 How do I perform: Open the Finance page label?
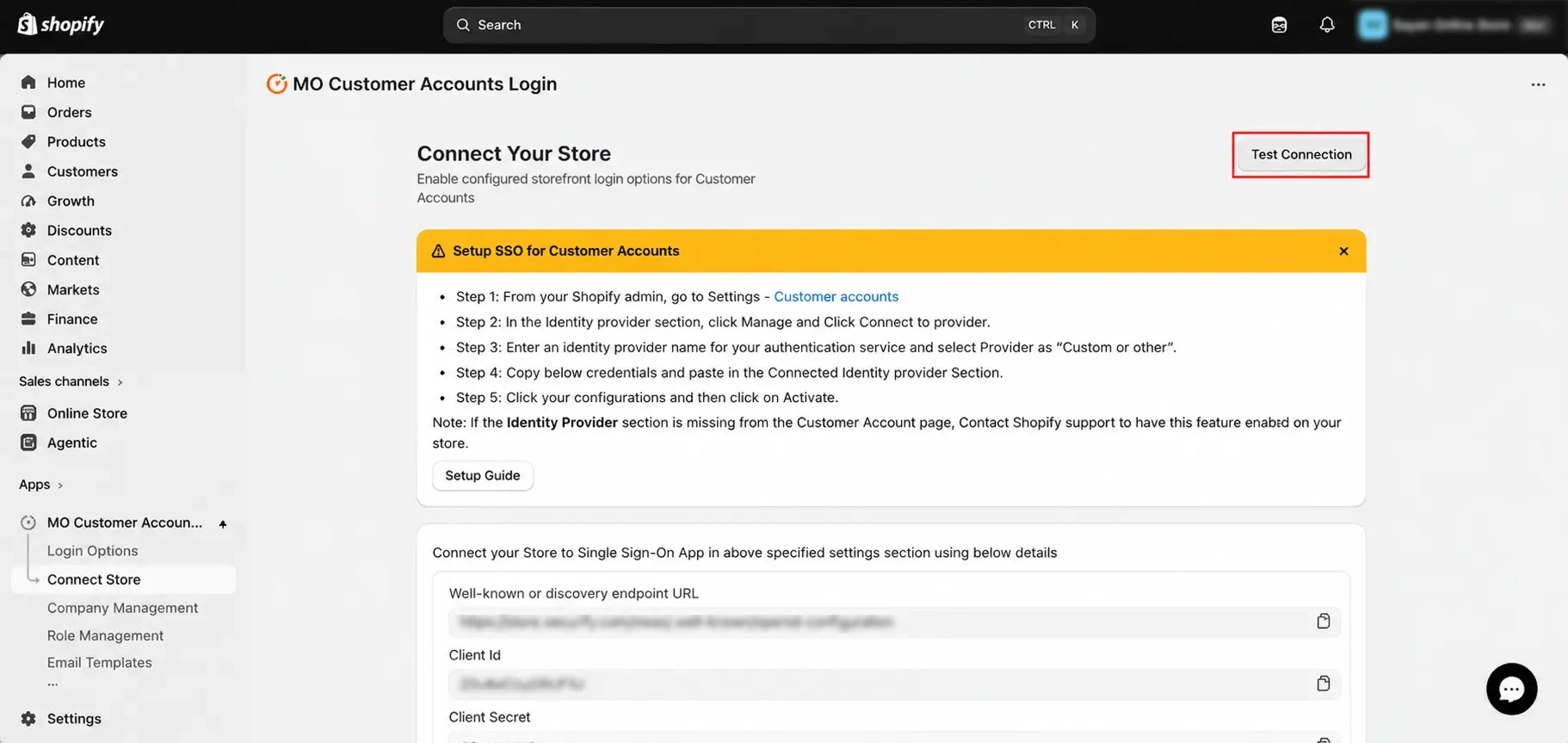pyautogui.click(x=72, y=319)
